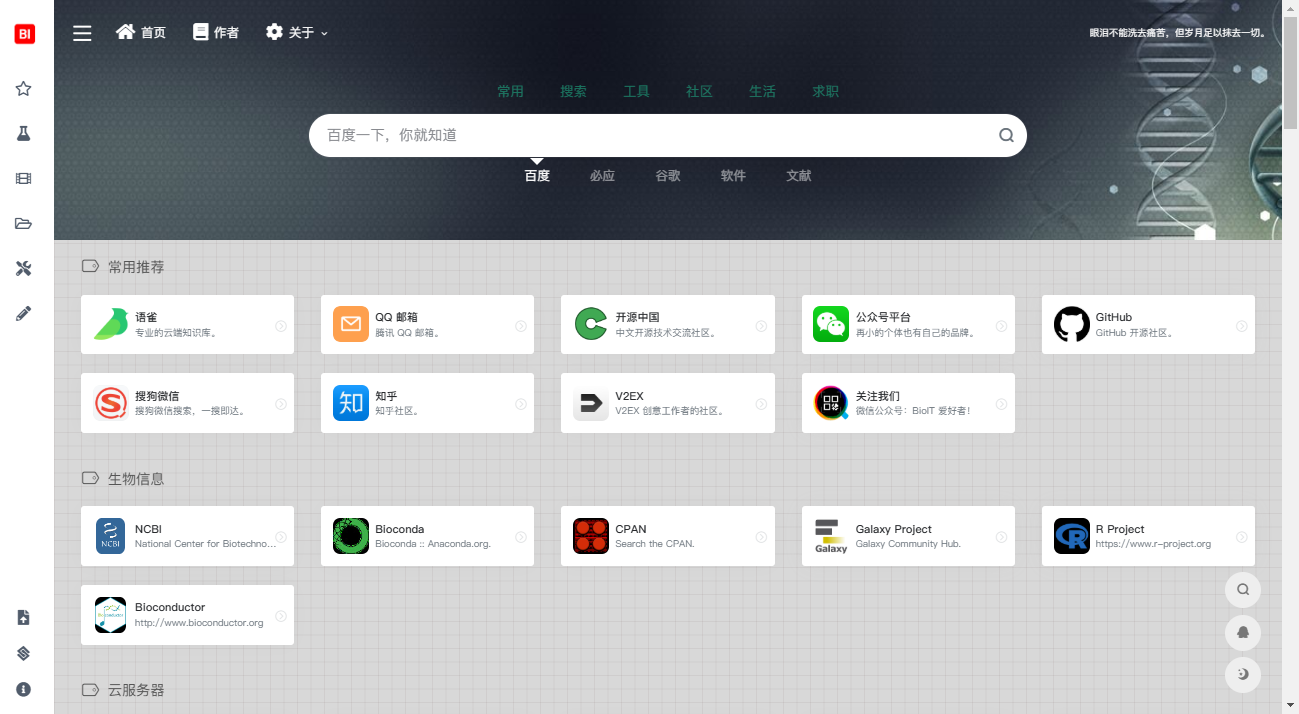Image resolution: width=1299 pixels, height=714 pixels.
Task: Open the Bioconductor logo icon
Action: coord(111,615)
